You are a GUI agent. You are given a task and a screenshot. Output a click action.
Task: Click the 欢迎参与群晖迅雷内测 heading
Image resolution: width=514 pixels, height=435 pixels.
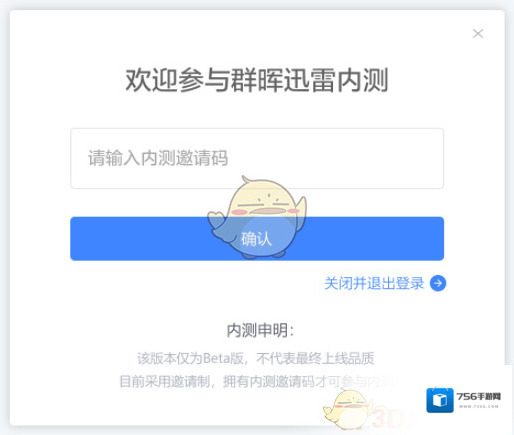coord(257,80)
